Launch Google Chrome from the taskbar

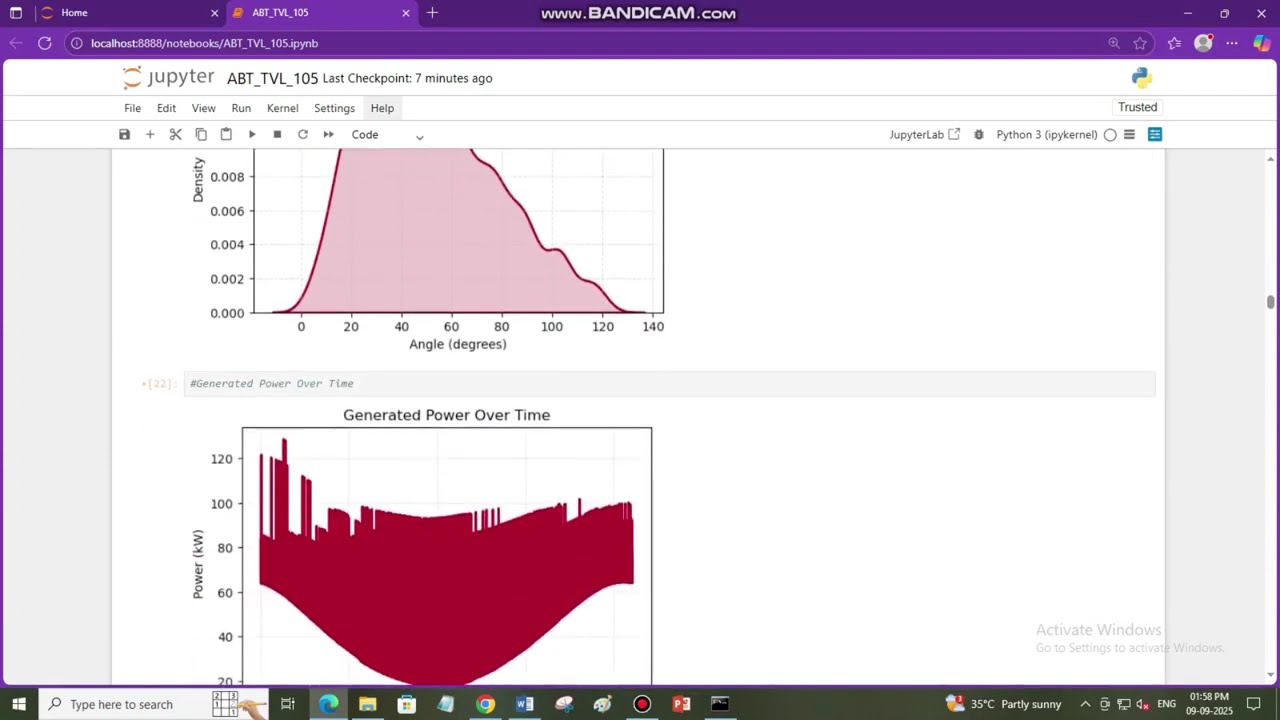click(x=485, y=704)
